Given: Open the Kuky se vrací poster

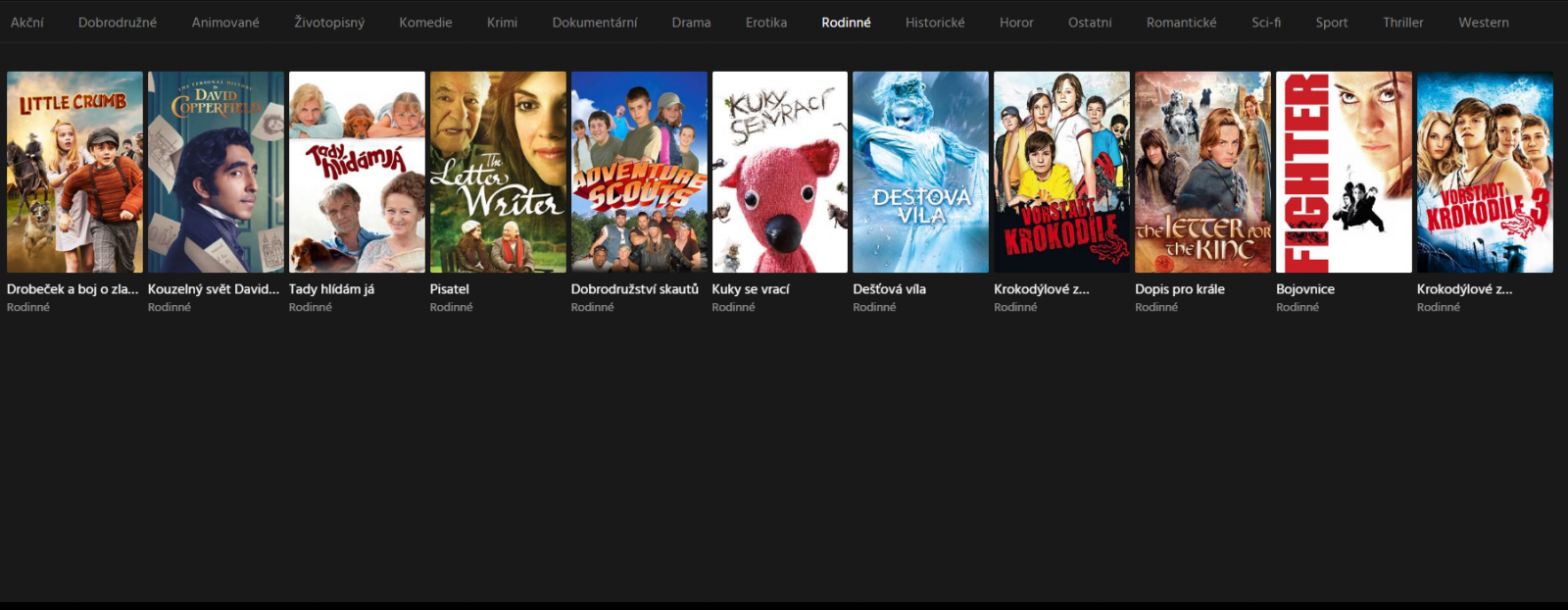Looking at the screenshot, I should coord(780,172).
